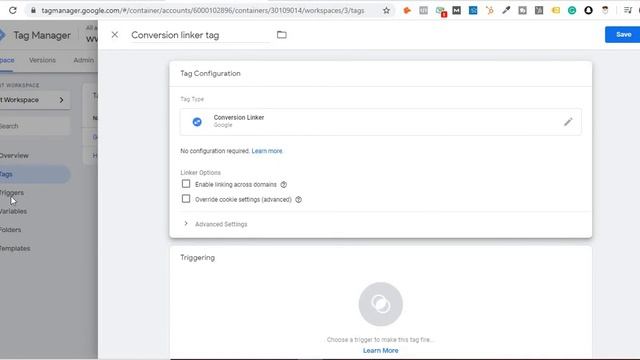640x360 pixels.
Task: Click the trigger placeholder circle icon
Action: [x=380, y=304]
